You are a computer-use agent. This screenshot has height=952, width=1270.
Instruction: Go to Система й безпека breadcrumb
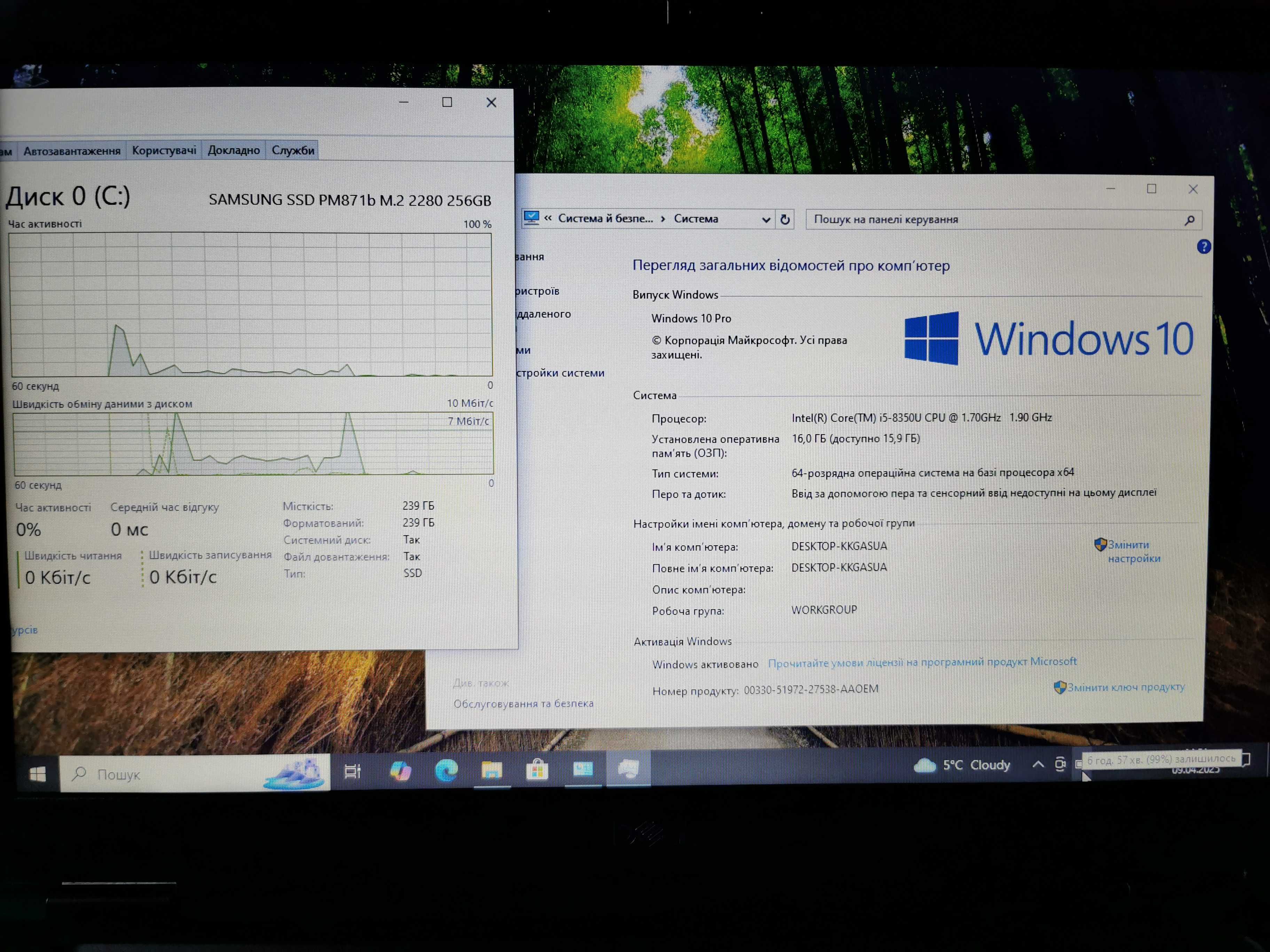[605, 219]
